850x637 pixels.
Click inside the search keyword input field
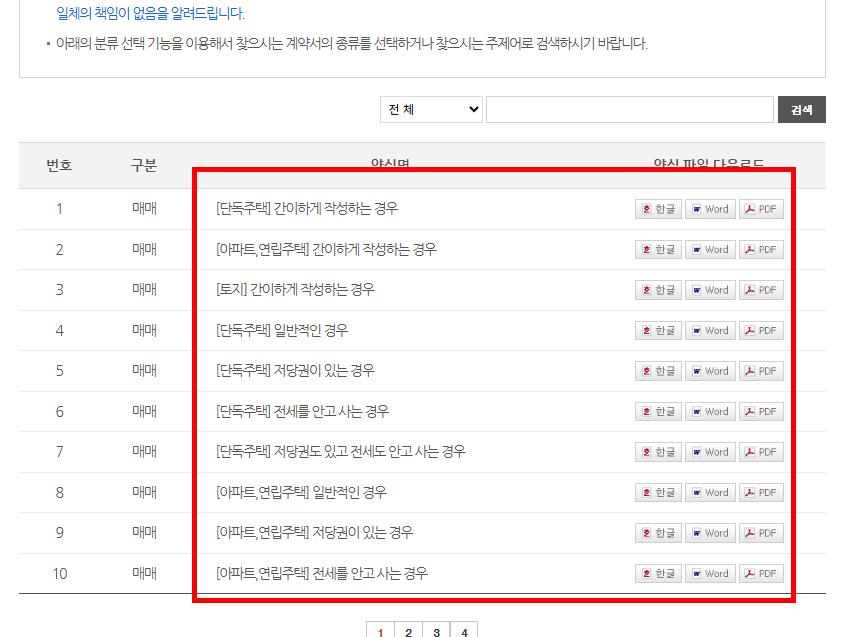point(628,108)
